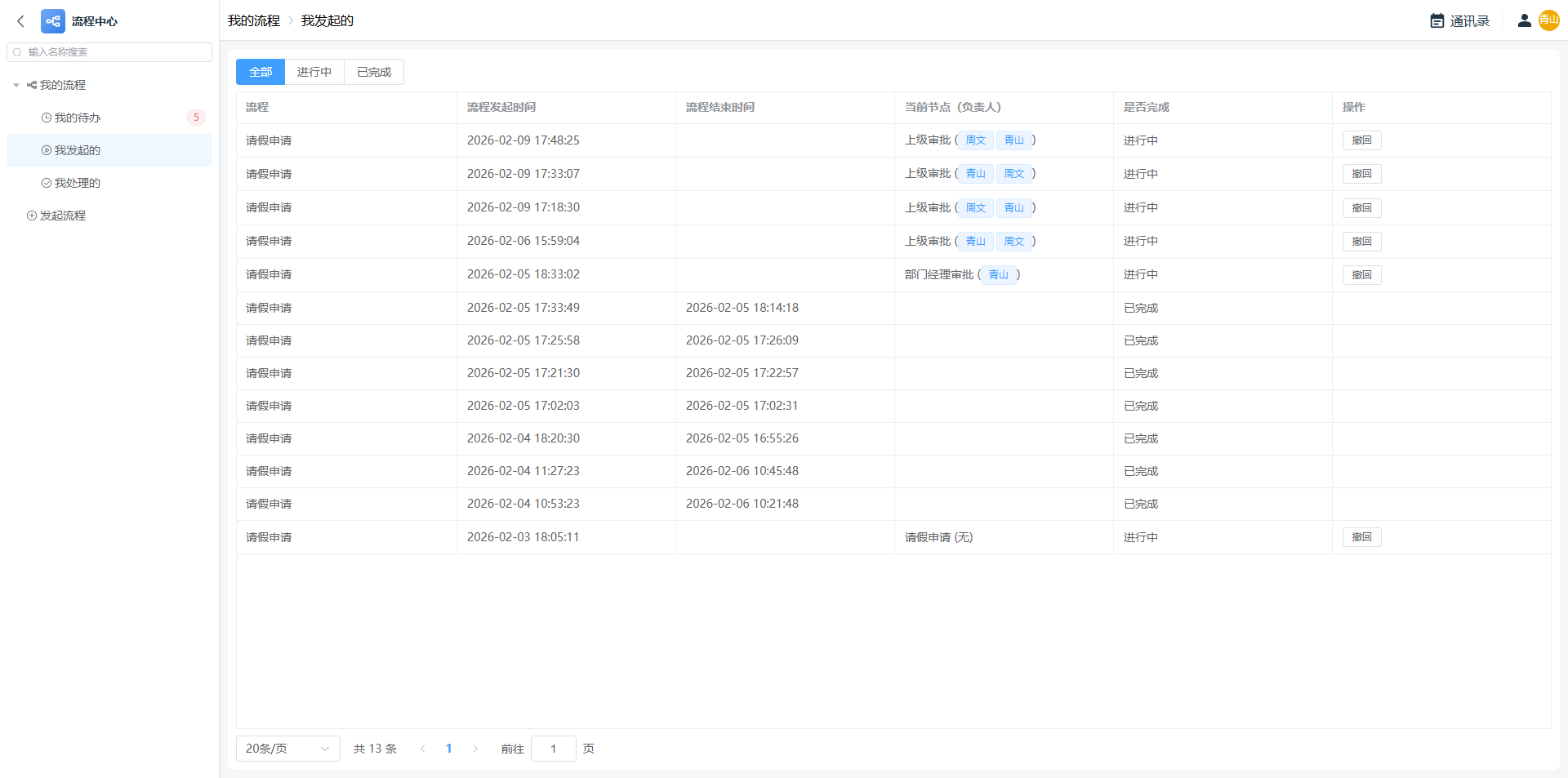Click the user profile icon
Viewport: 1568px width, 778px height.
click(x=1524, y=21)
